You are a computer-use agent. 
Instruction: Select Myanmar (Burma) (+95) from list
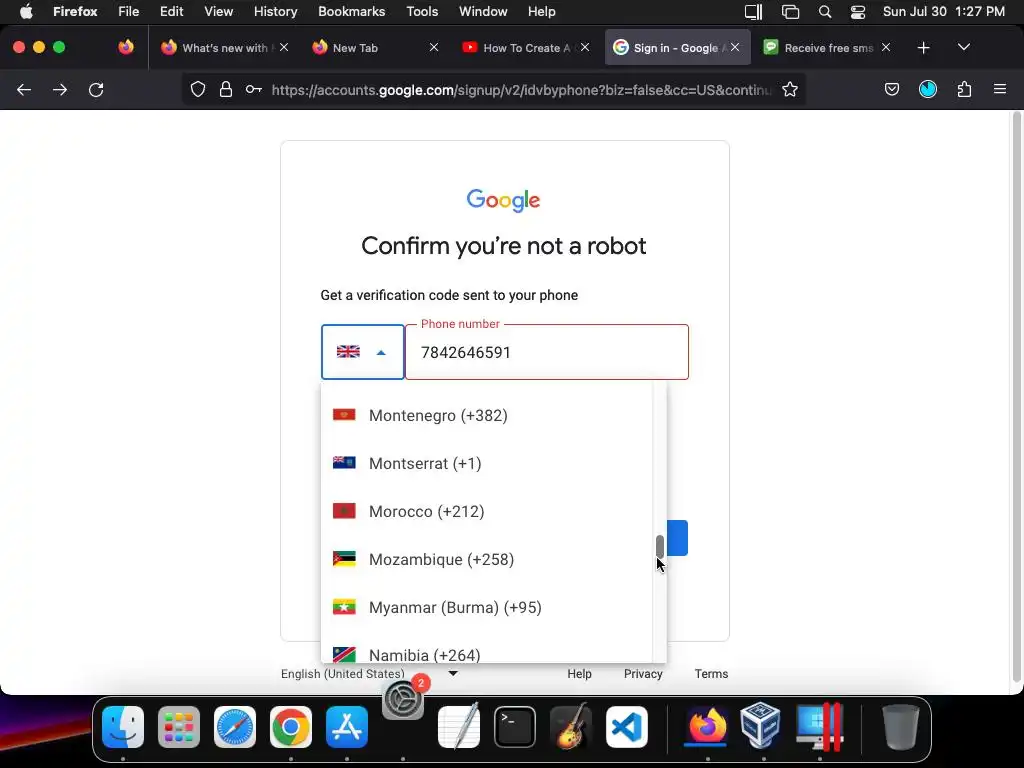click(487, 607)
